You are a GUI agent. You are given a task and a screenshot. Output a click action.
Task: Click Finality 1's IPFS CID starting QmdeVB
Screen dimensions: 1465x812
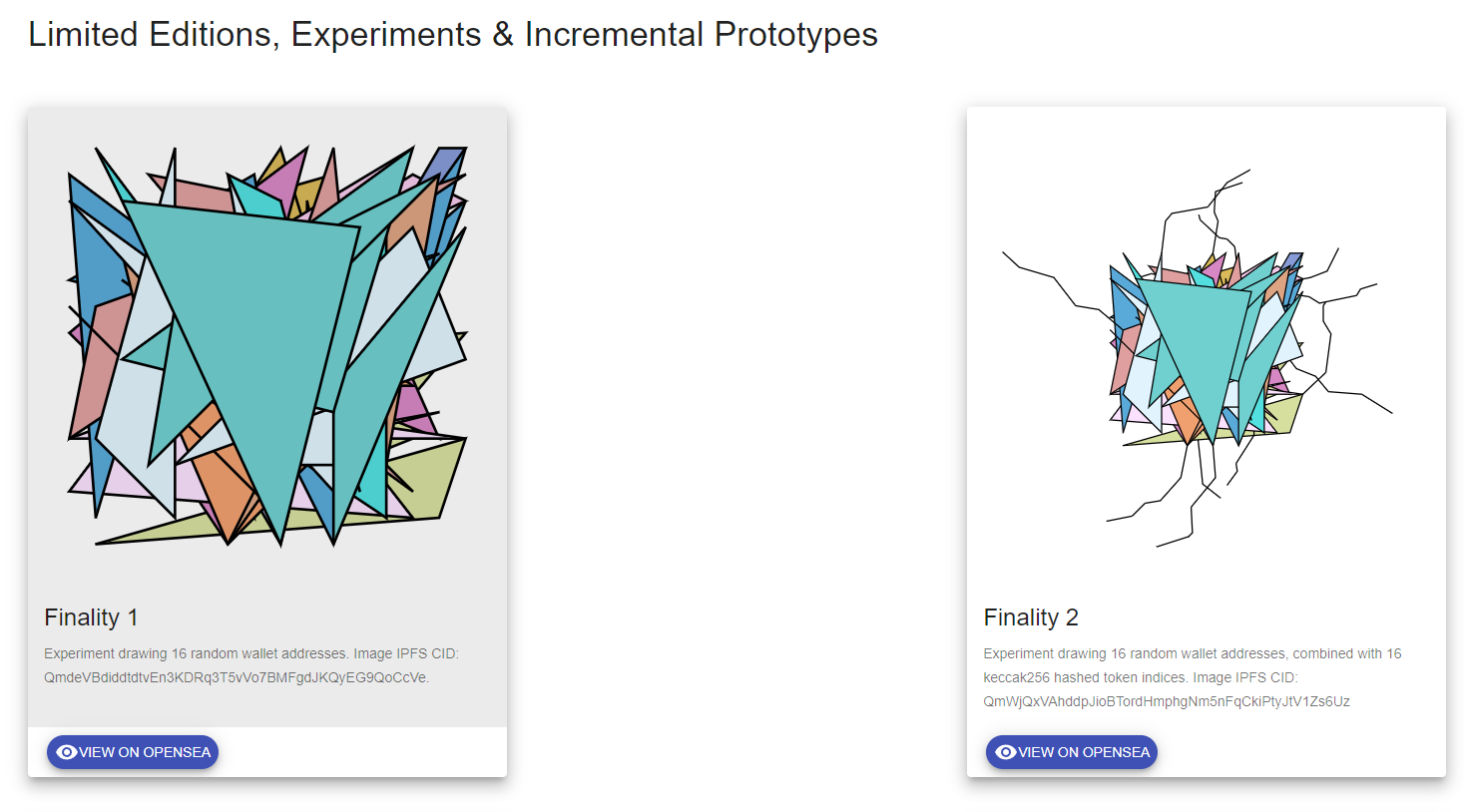click(236, 677)
